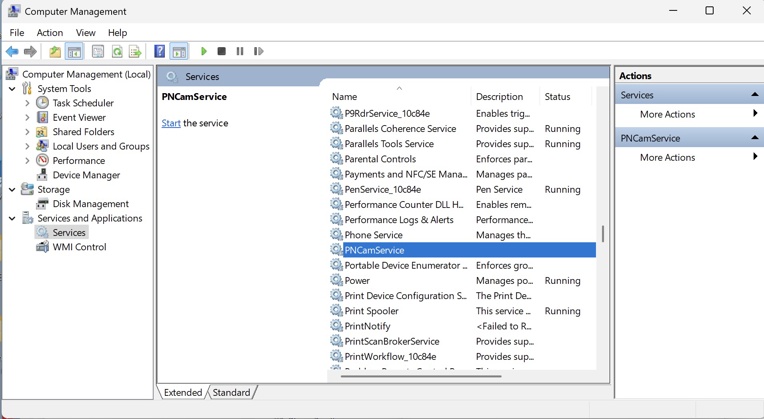This screenshot has width=764, height=419.
Task: Click the Up one level folder icon
Action: pyautogui.click(x=55, y=51)
